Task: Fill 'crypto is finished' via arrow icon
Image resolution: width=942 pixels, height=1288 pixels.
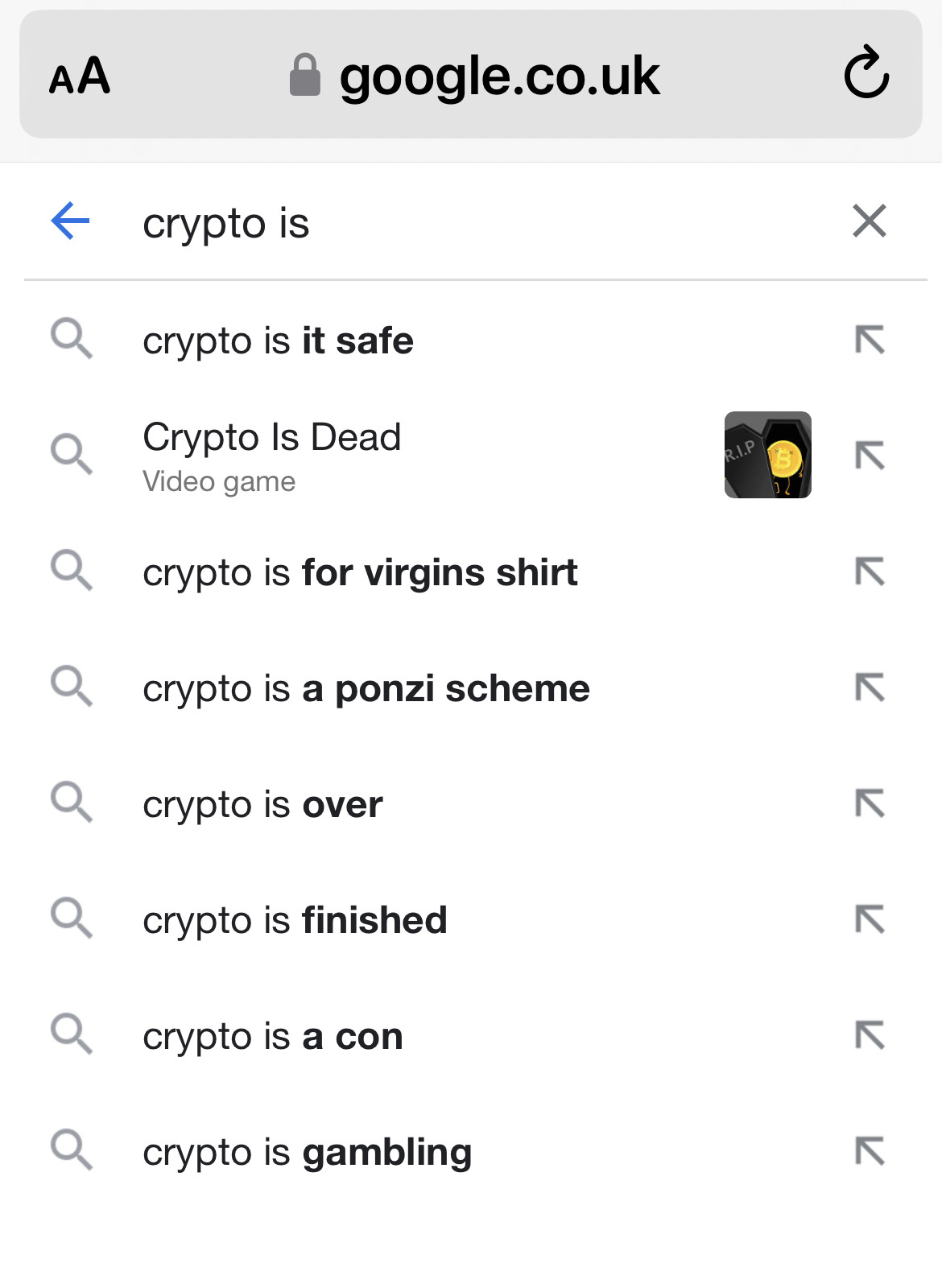Action: tap(870, 919)
